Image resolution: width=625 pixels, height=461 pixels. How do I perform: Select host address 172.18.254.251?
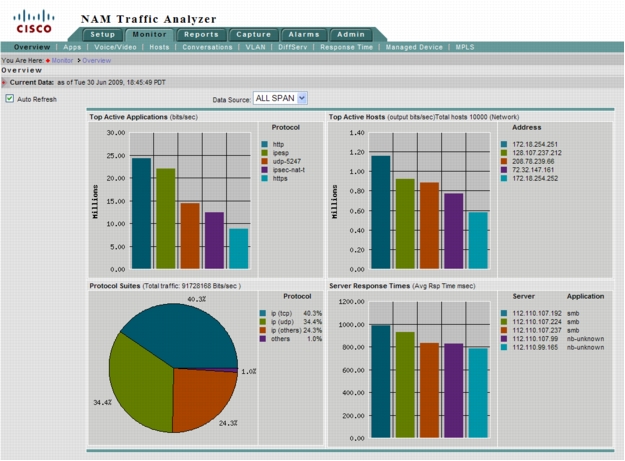[535, 144]
